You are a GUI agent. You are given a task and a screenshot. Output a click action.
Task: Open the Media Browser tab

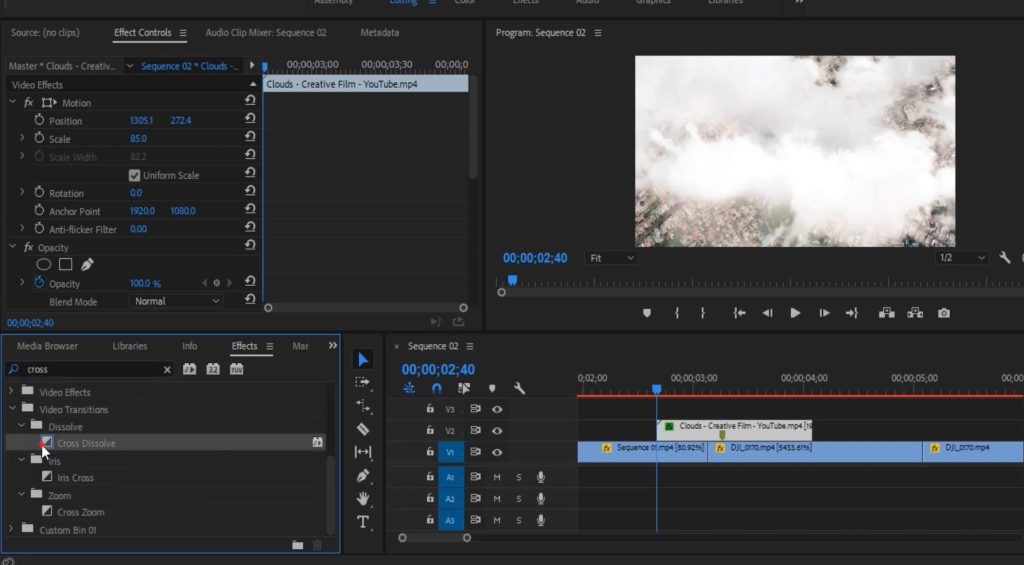[x=47, y=346]
